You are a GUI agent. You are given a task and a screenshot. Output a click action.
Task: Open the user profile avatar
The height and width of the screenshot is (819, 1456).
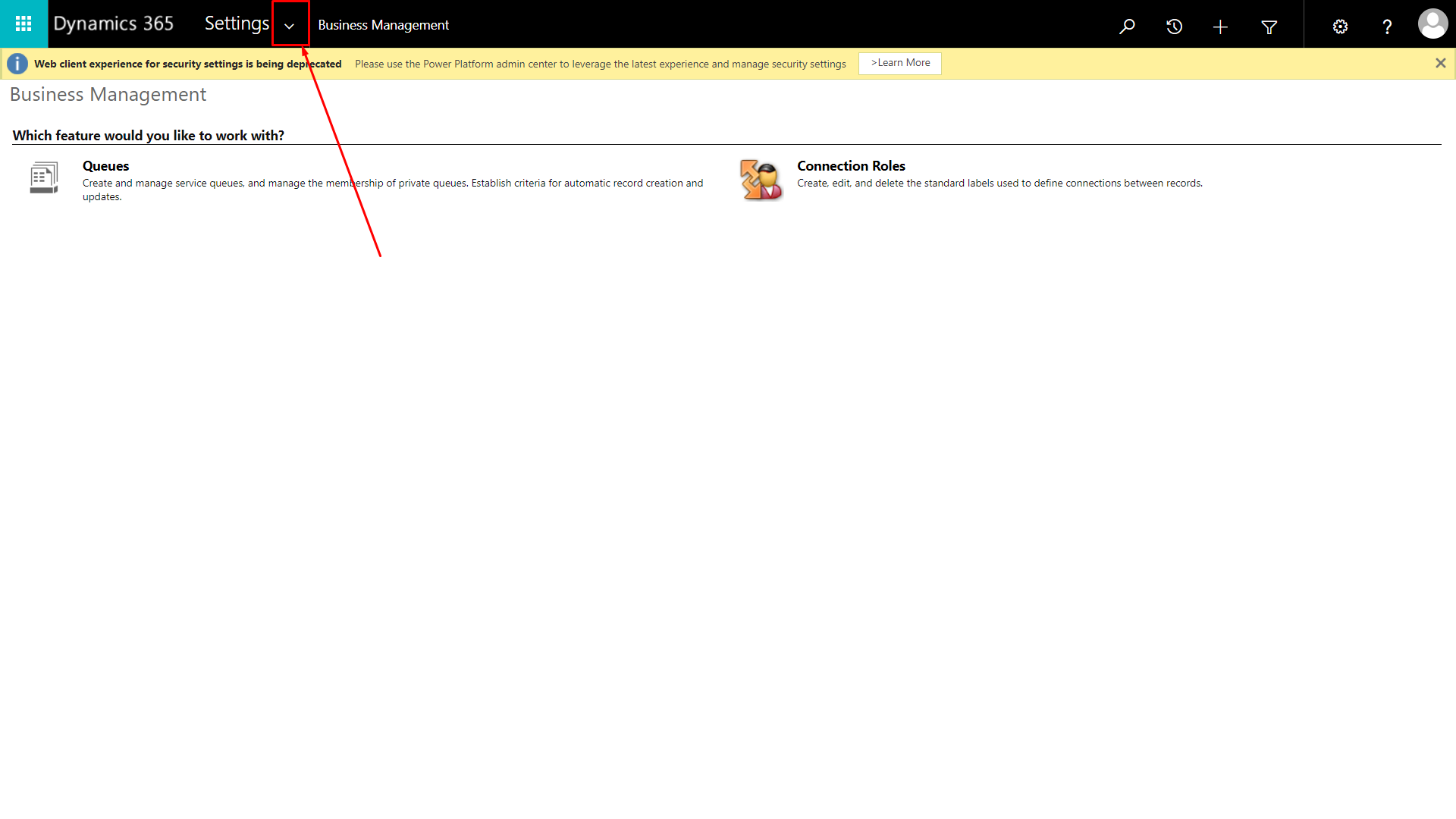coord(1432,24)
